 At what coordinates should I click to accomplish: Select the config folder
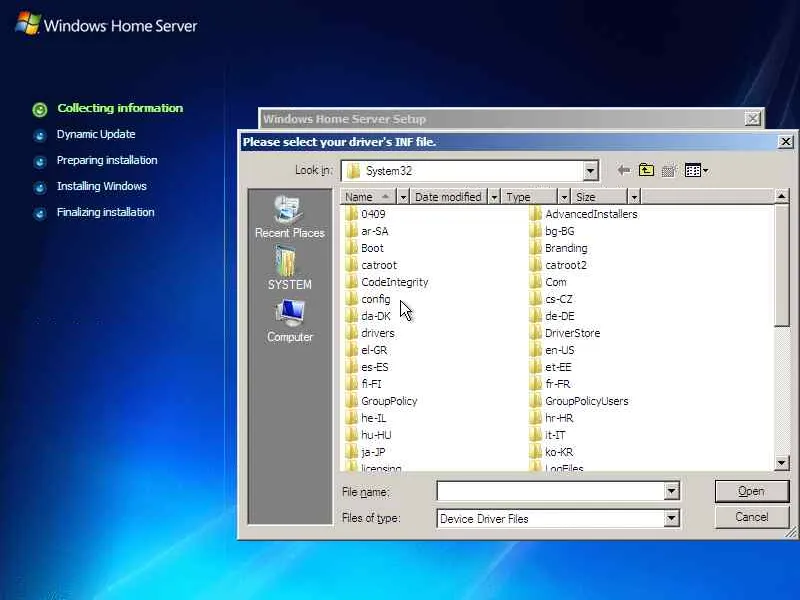(368, 299)
